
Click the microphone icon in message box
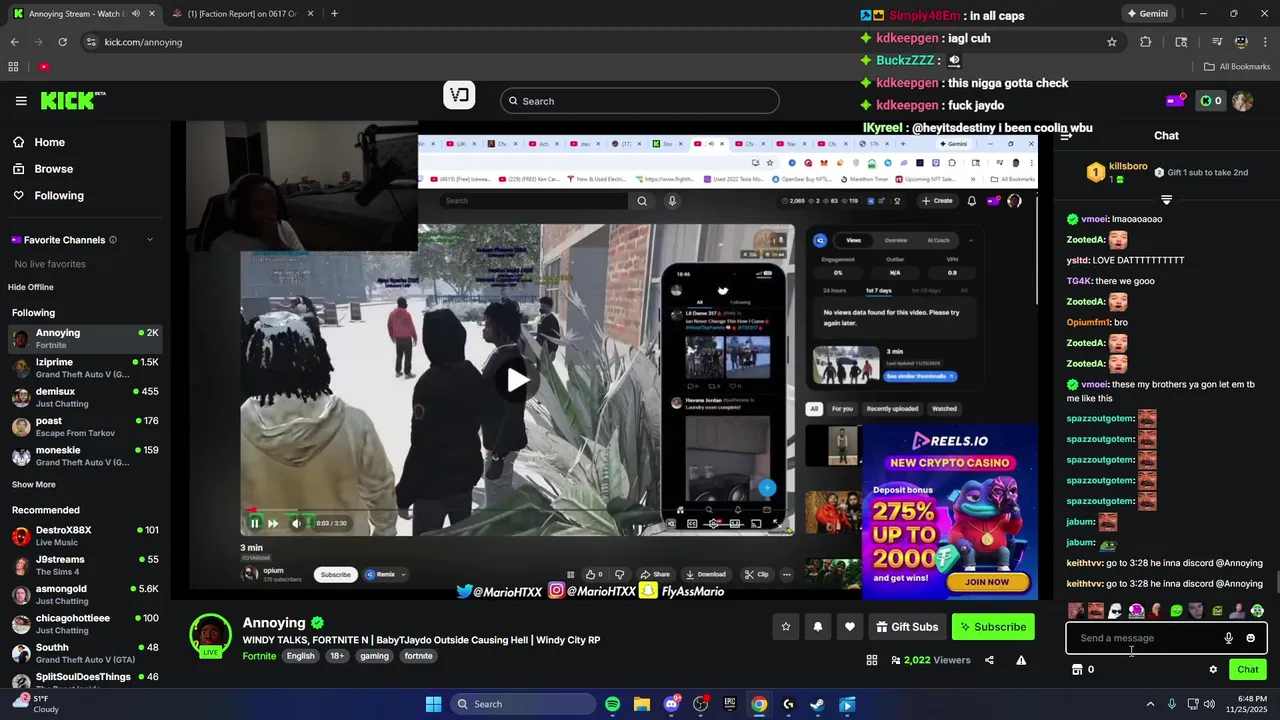coord(1228,638)
